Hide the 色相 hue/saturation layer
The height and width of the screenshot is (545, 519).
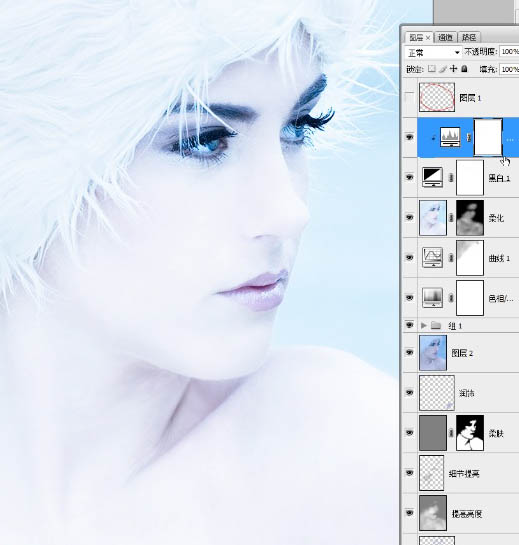point(409,298)
